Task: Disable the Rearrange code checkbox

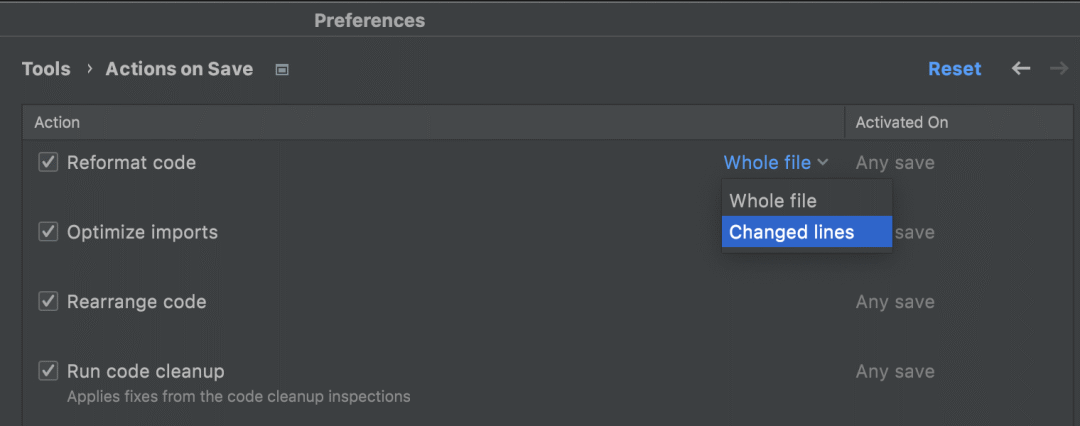Action: click(48, 302)
